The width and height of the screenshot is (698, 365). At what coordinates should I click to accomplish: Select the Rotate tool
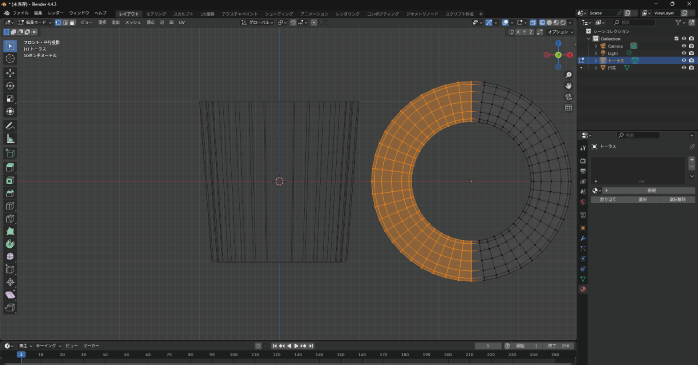click(x=10, y=86)
